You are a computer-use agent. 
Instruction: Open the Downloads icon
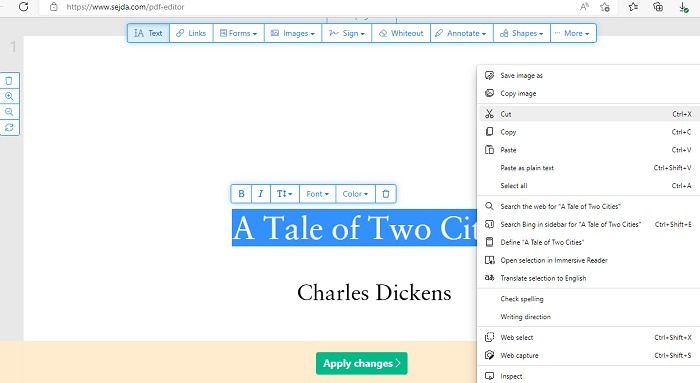pyautogui.click(x=683, y=7)
